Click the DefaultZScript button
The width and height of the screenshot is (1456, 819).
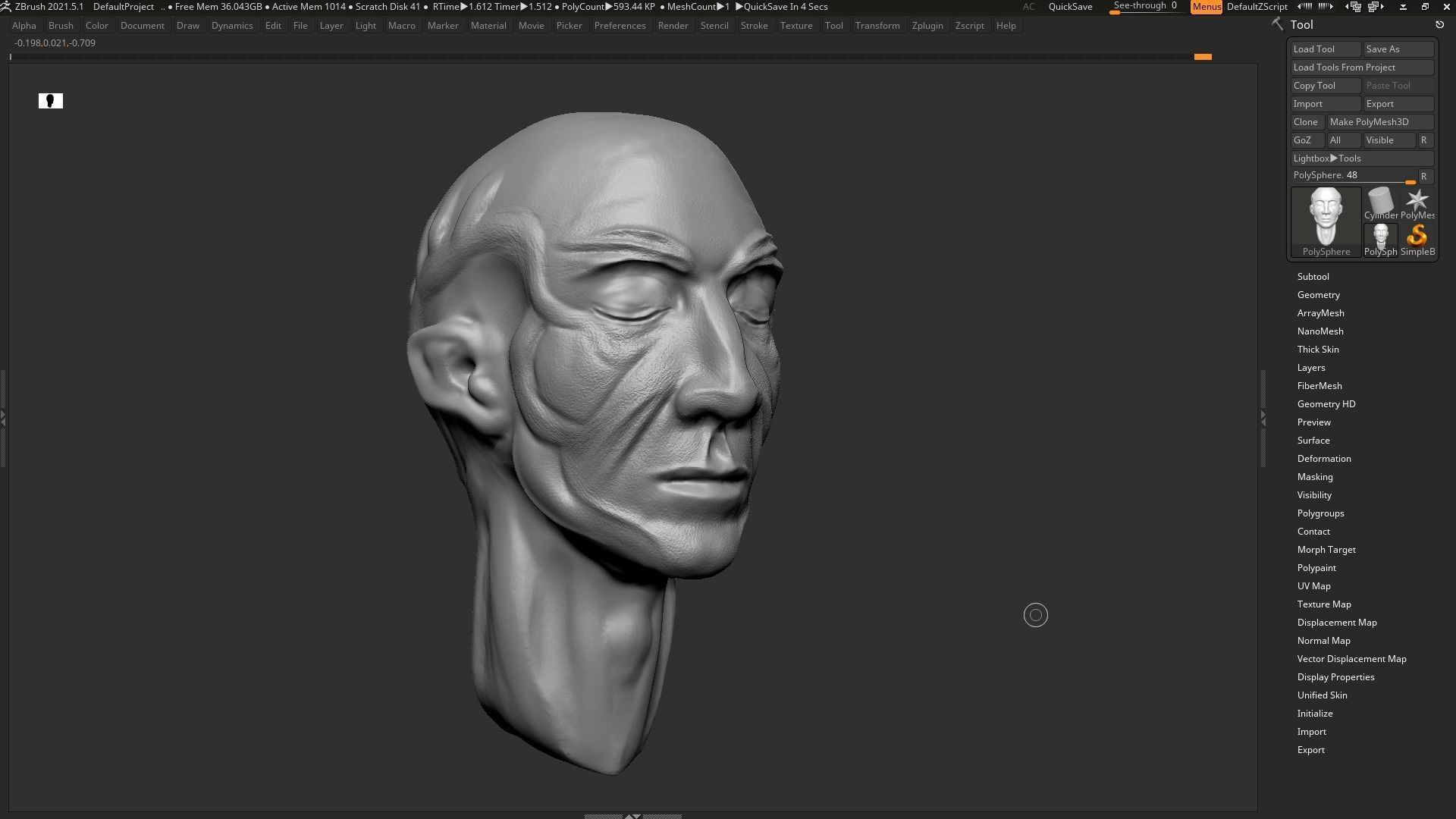click(x=1257, y=7)
